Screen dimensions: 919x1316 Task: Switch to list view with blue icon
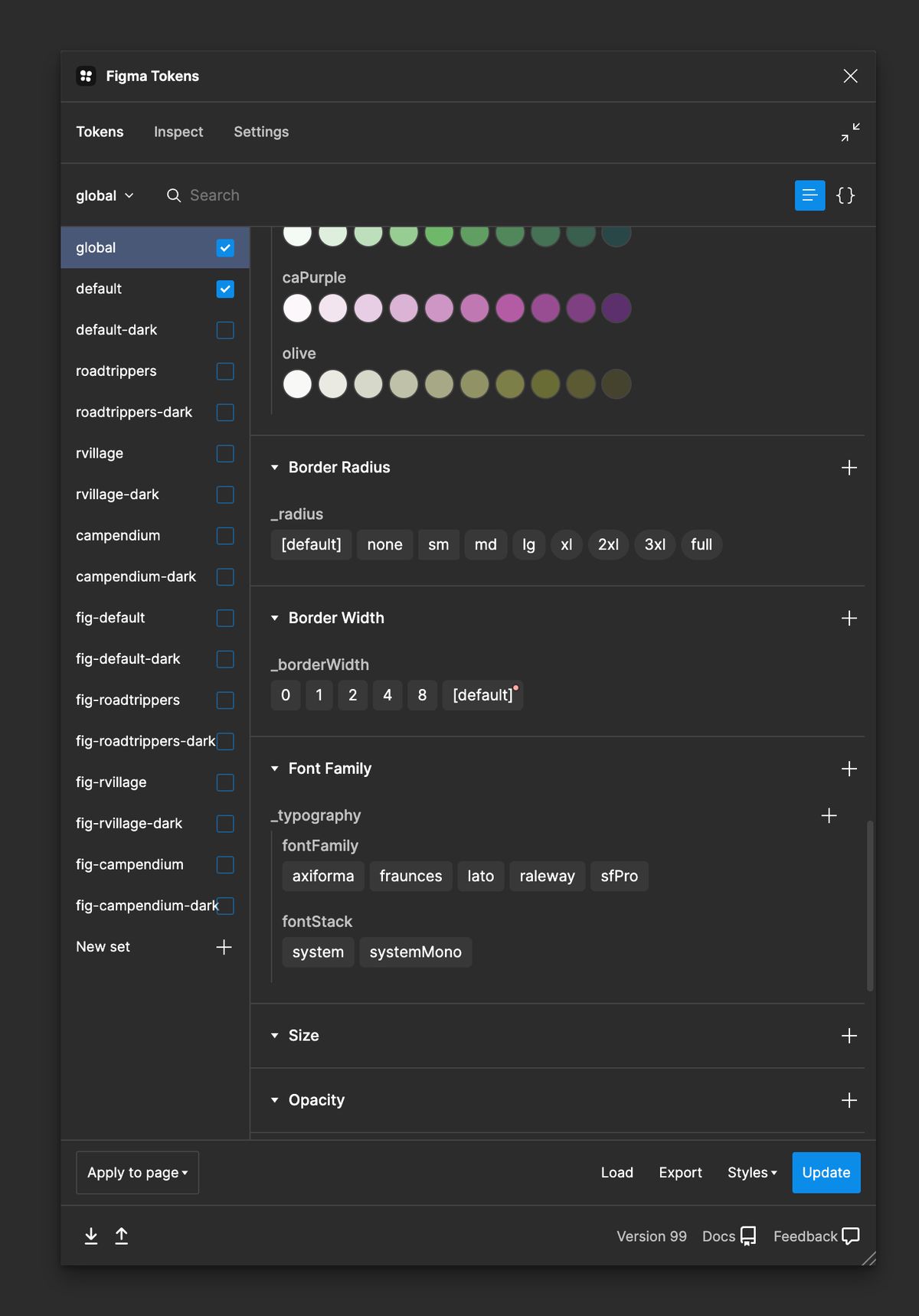tap(809, 195)
